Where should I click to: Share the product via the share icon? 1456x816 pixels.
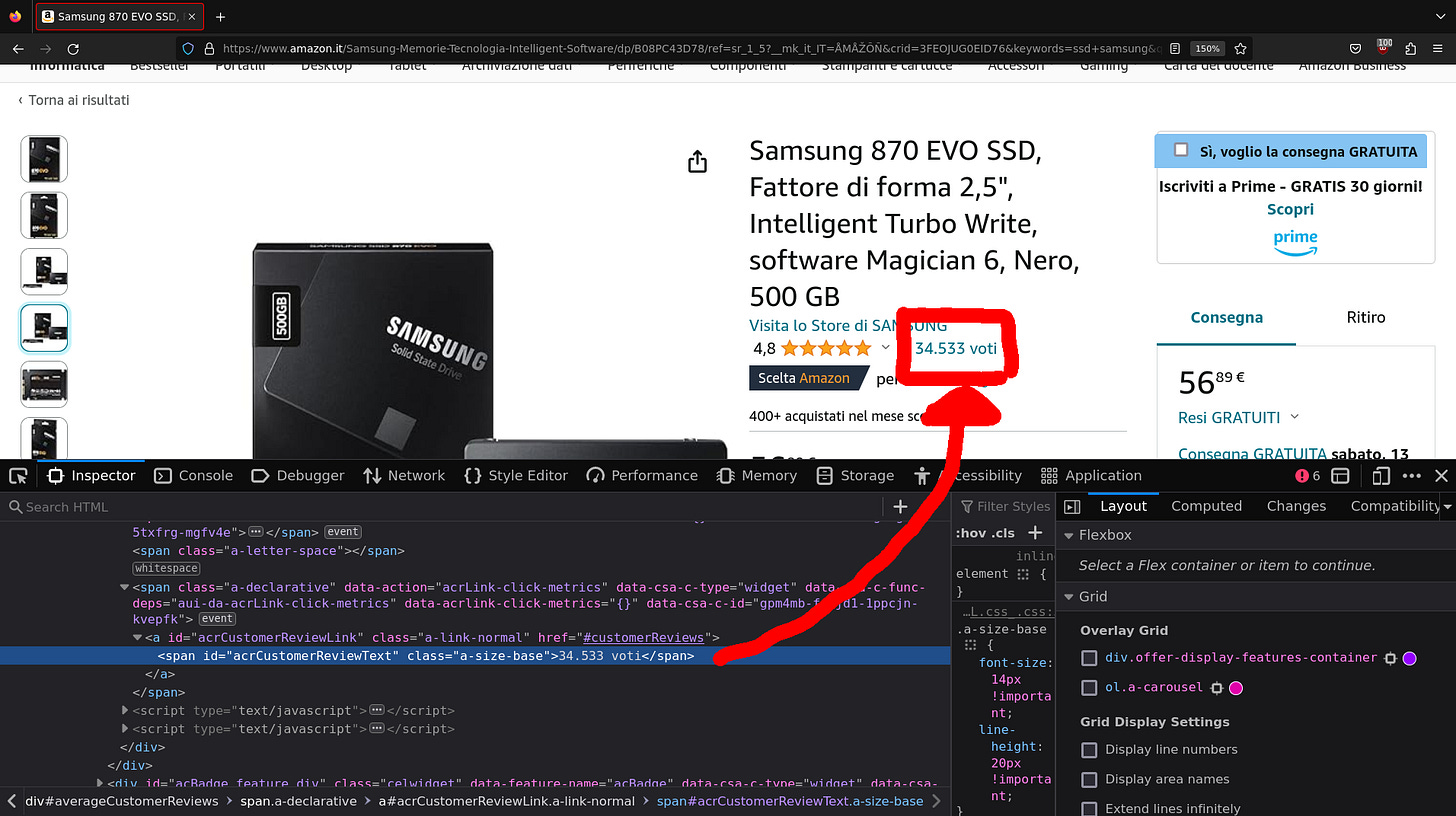coord(697,161)
